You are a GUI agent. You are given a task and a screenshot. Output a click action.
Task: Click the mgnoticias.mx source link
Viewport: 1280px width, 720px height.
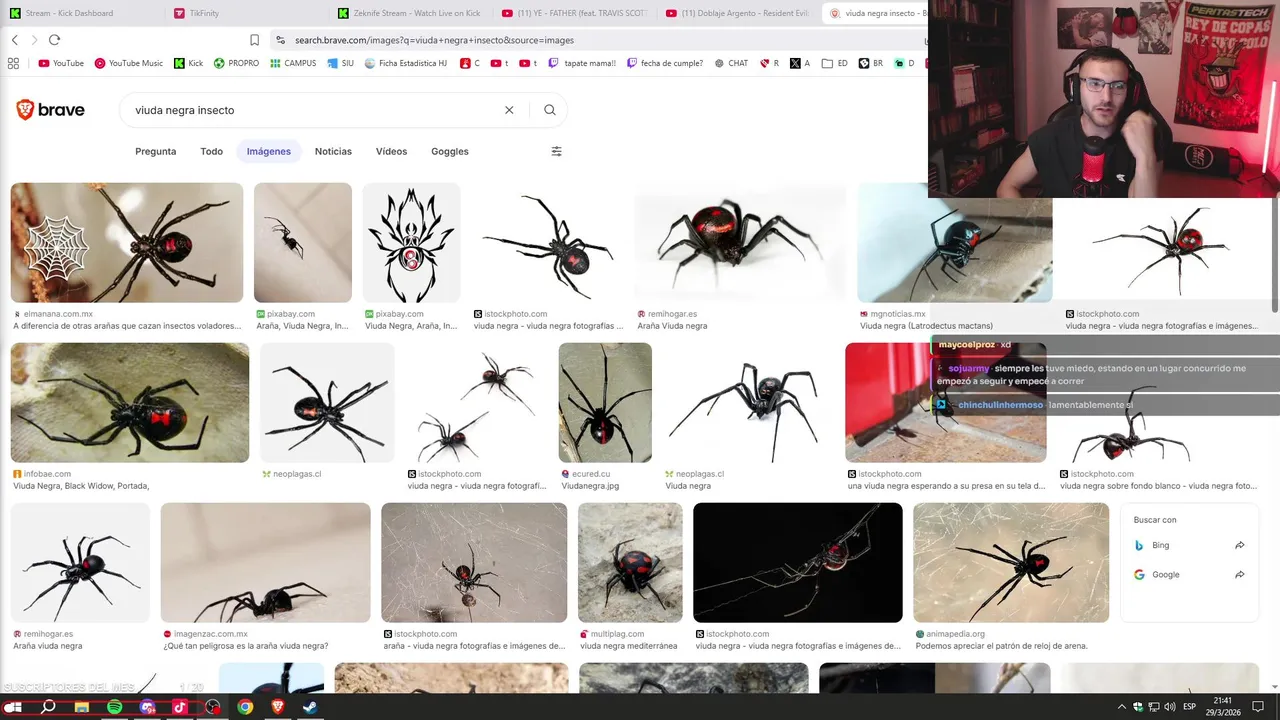[898, 314]
